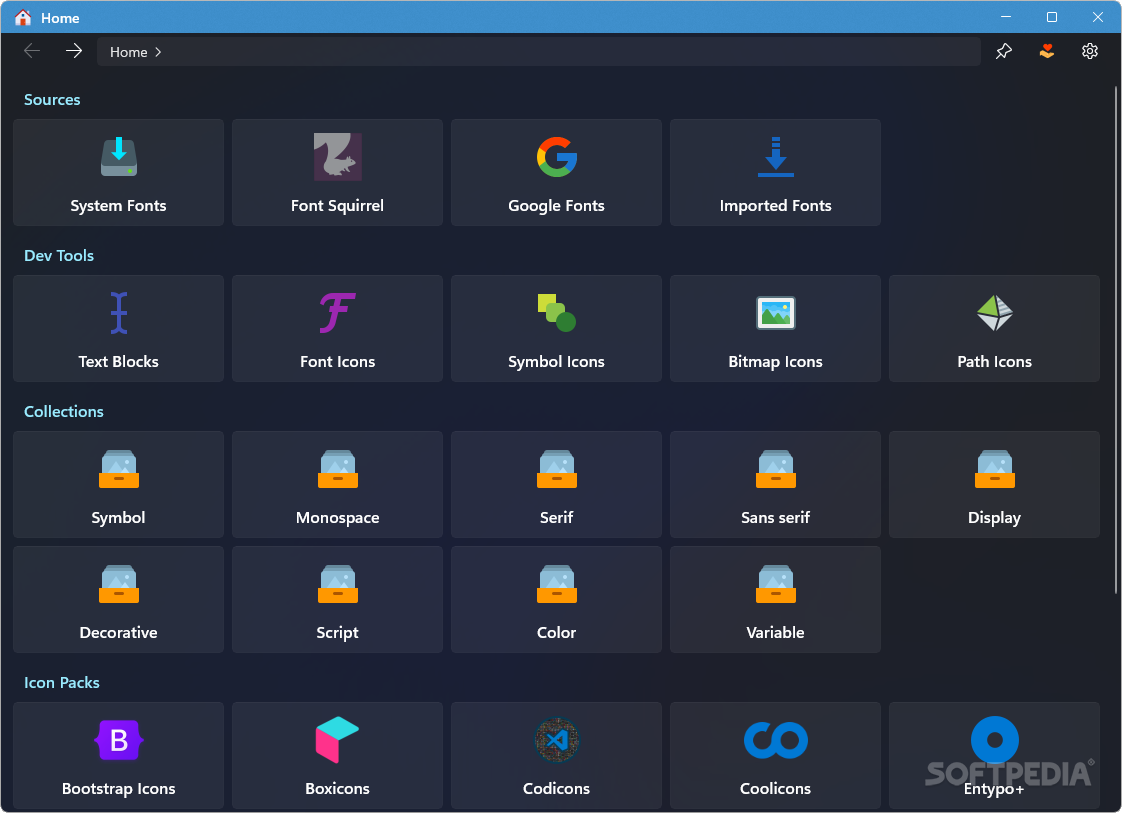The image size is (1122, 813).
Task: Launch the Text Blocks dev tool
Action: pyautogui.click(x=118, y=328)
